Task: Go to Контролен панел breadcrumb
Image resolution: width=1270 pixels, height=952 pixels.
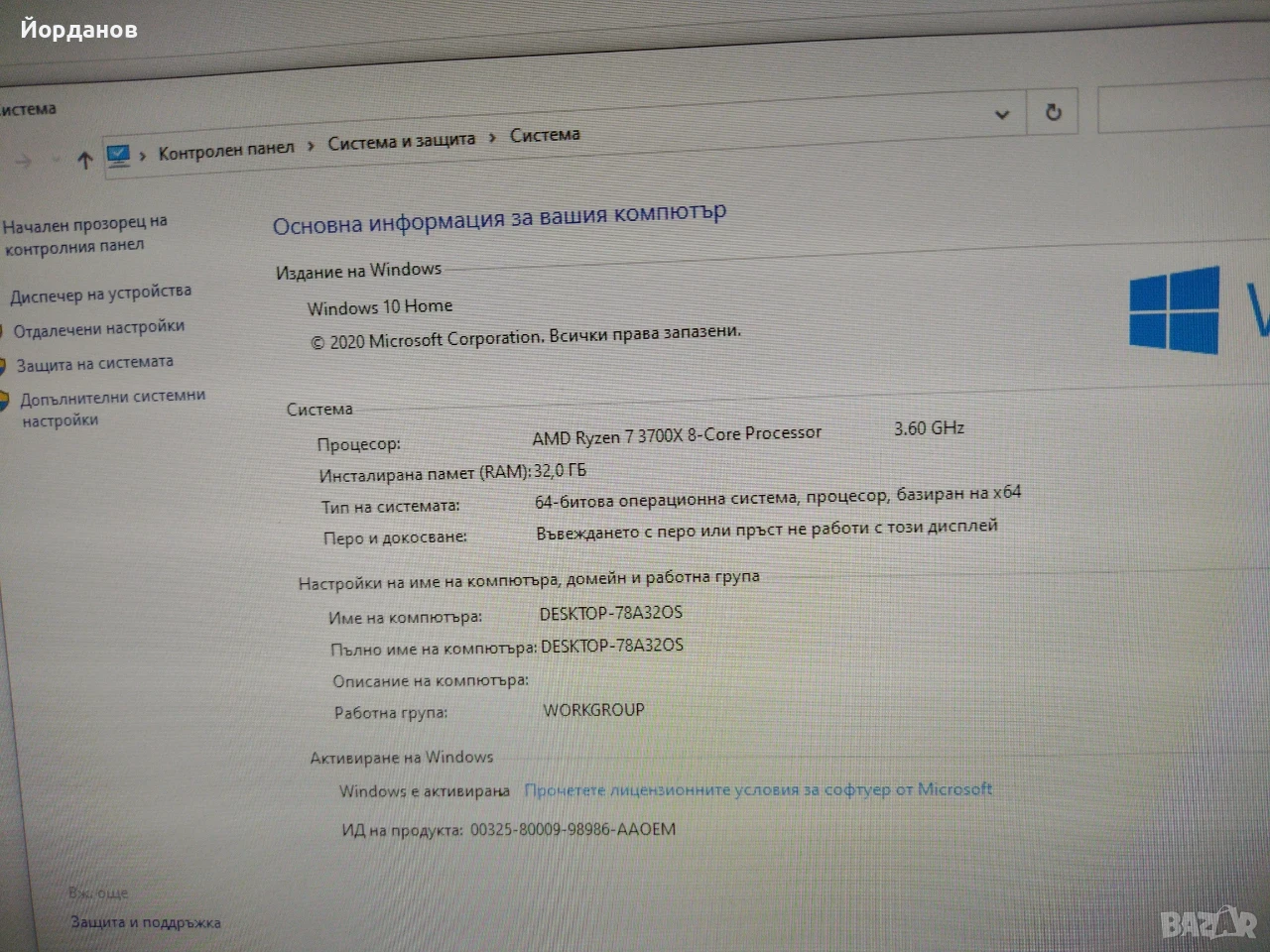Action: (x=226, y=149)
